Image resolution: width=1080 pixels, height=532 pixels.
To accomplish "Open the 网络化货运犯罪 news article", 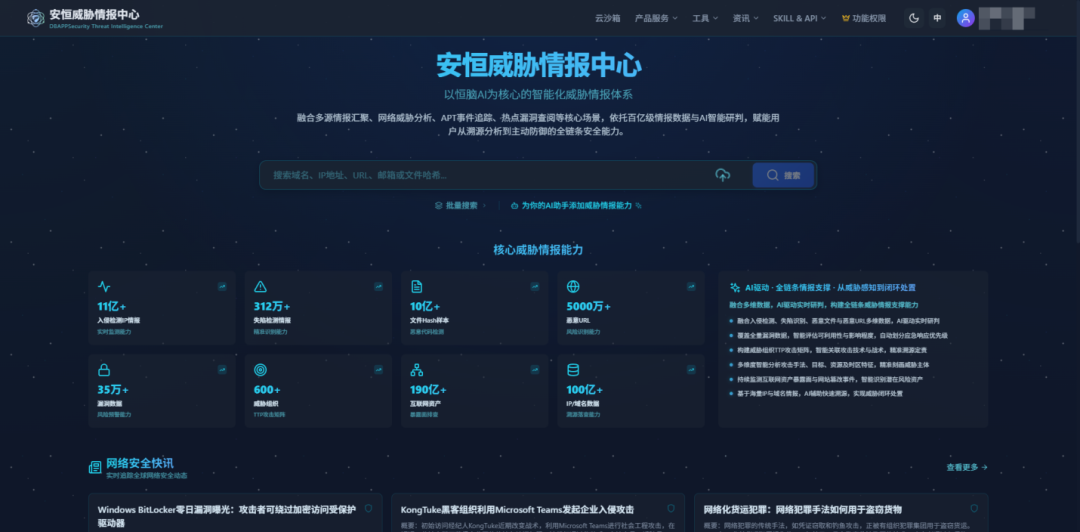I will pos(802,510).
